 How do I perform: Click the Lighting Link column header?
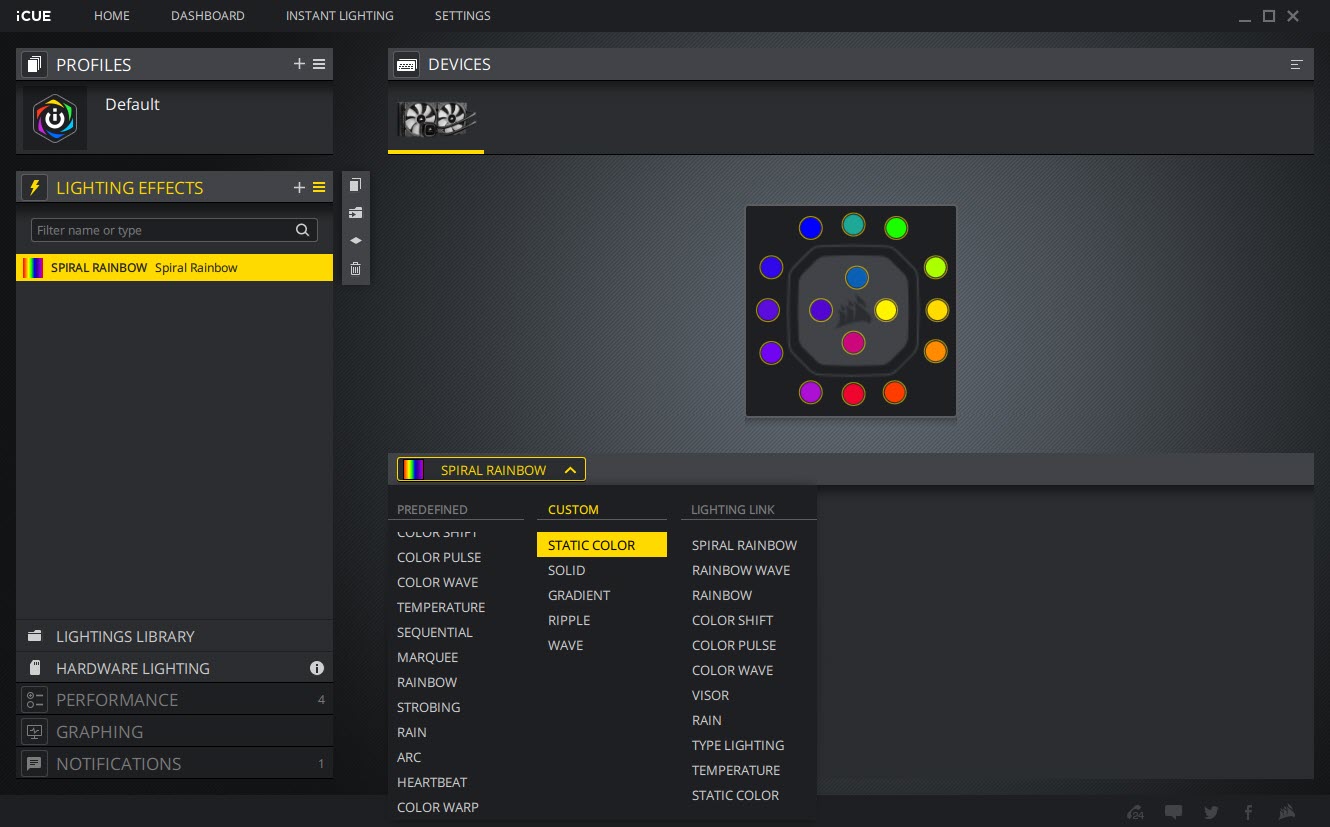[x=733, y=509]
